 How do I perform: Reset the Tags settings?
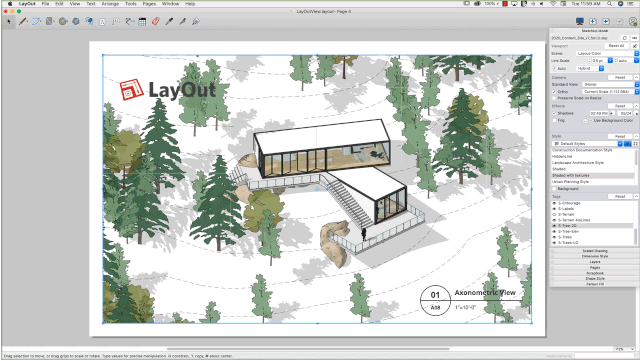(620, 196)
